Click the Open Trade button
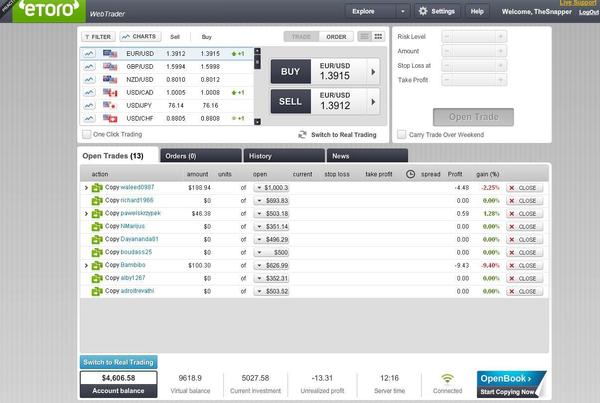Screen dimensions: 600x403 pyautogui.click(x=473, y=117)
